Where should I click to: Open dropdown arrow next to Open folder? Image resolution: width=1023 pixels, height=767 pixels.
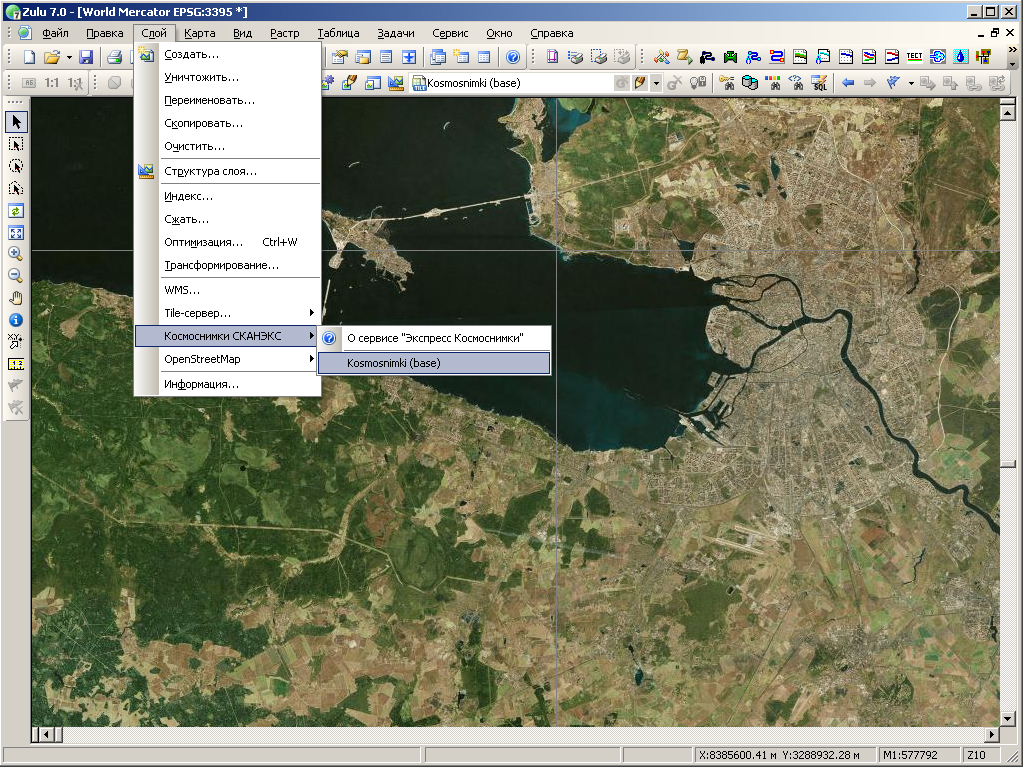coord(69,57)
